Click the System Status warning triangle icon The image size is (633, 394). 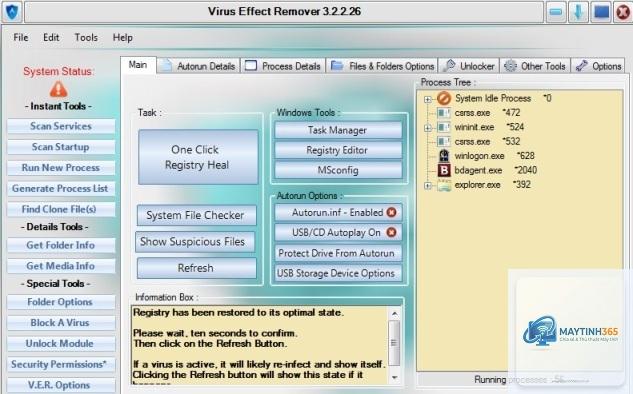[59, 89]
